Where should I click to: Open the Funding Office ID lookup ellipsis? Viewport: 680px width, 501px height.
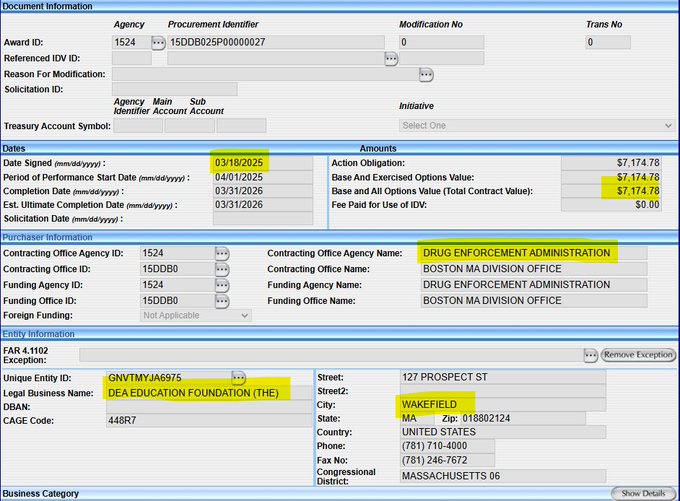[x=222, y=300]
